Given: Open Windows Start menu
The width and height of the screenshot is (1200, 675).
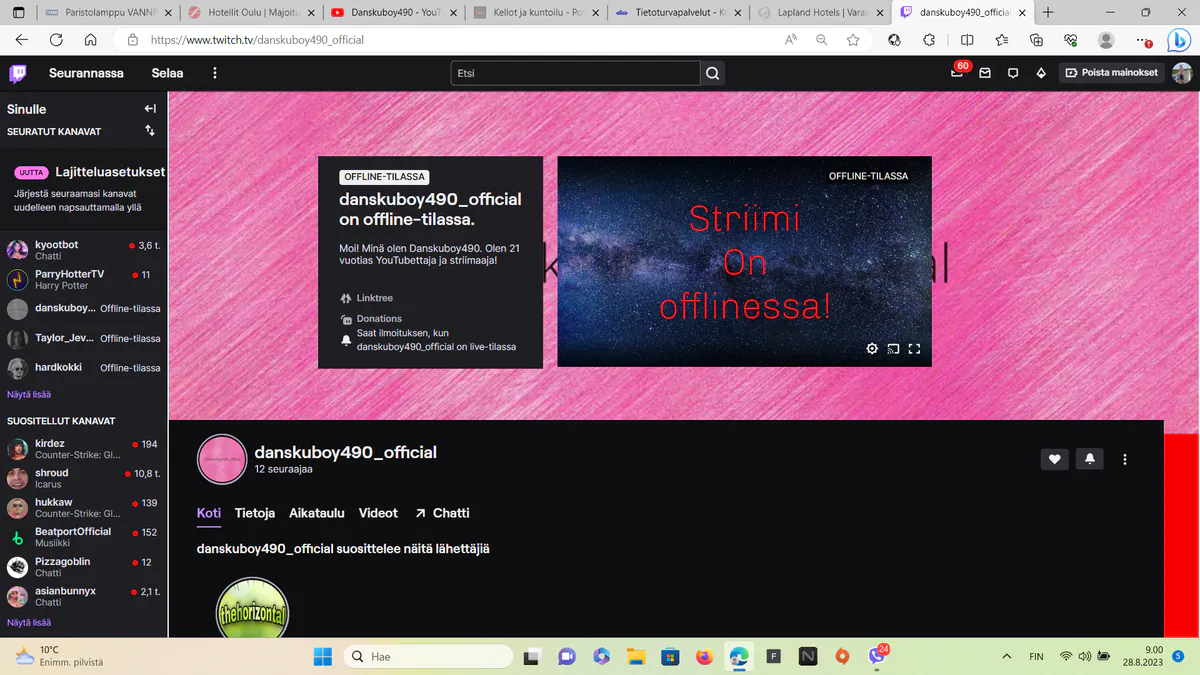Looking at the screenshot, I should pos(323,657).
